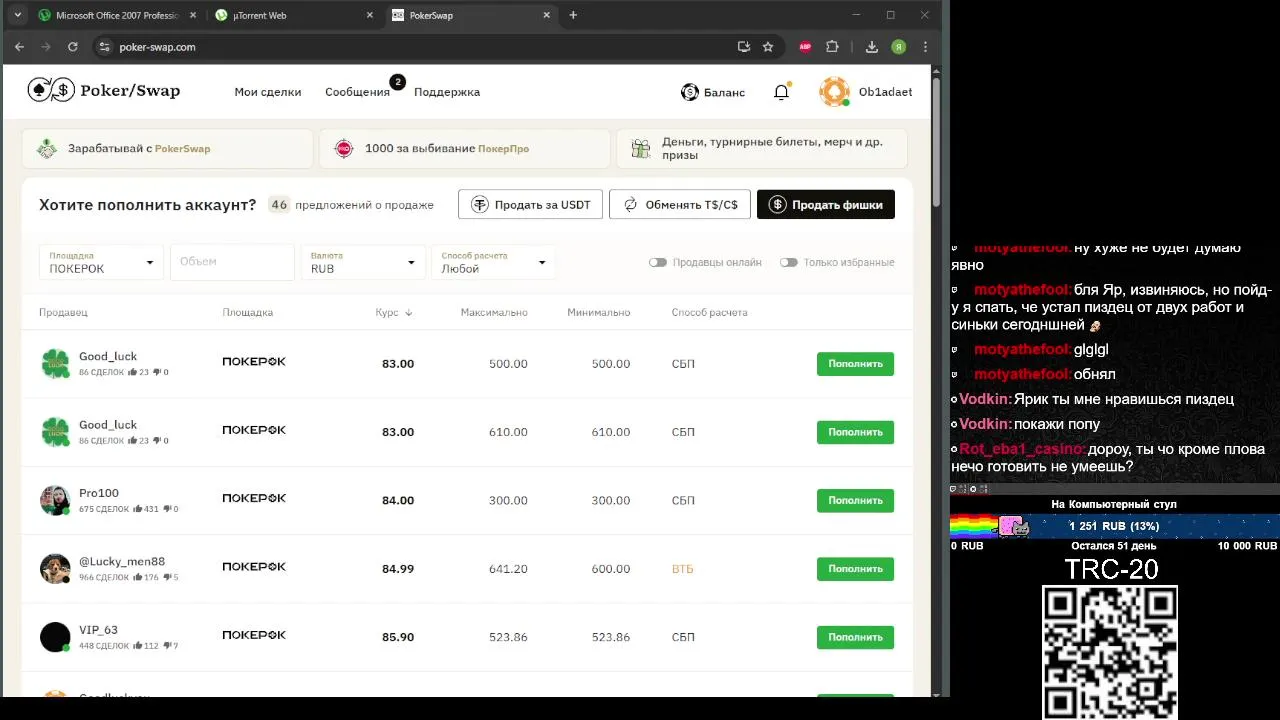
Task: Click the Курс sort arrow
Action: pyautogui.click(x=408, y=313)
